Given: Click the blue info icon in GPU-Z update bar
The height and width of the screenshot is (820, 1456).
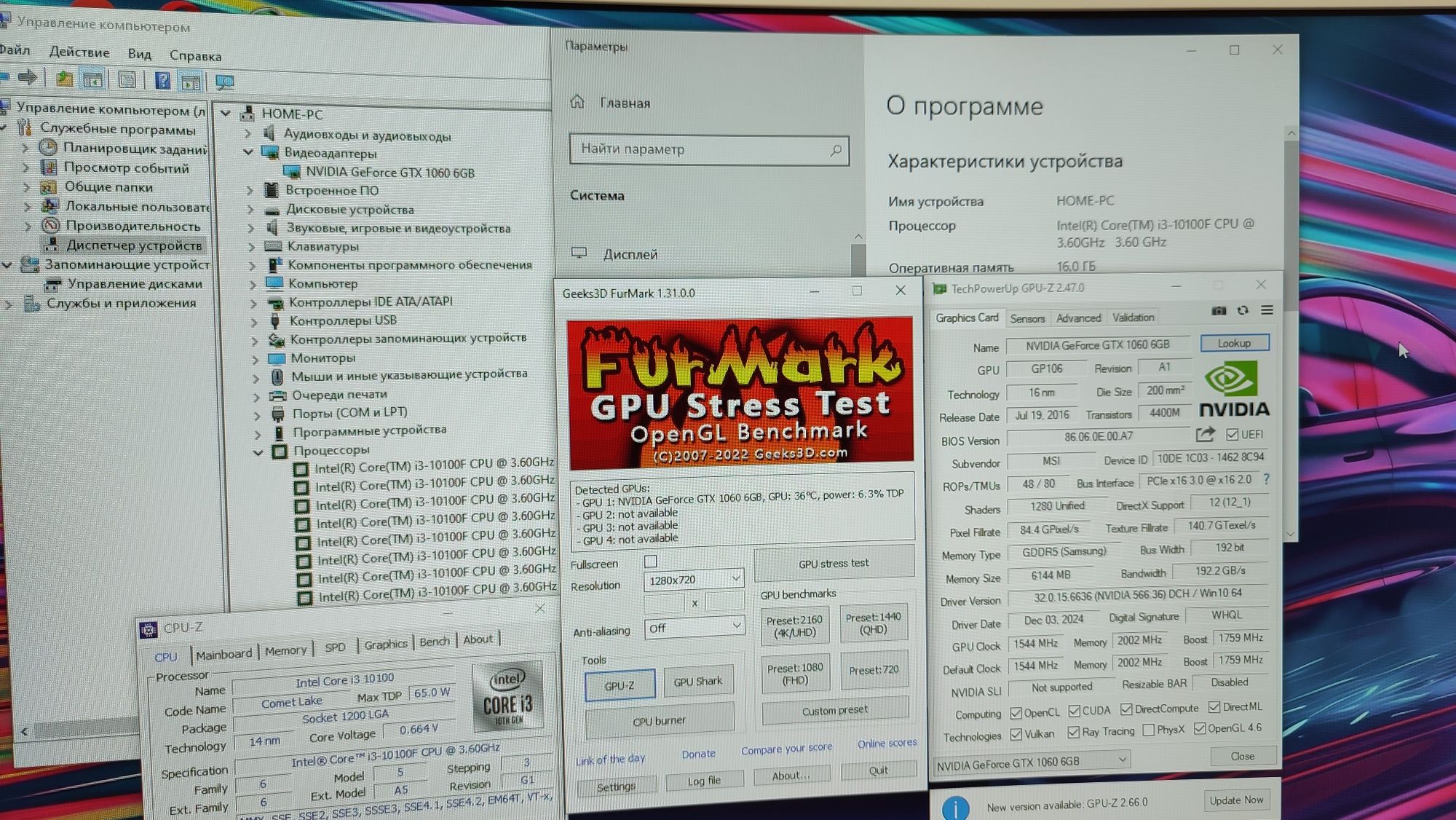Looking at the screenshot, I should click(x=955, y=808).
